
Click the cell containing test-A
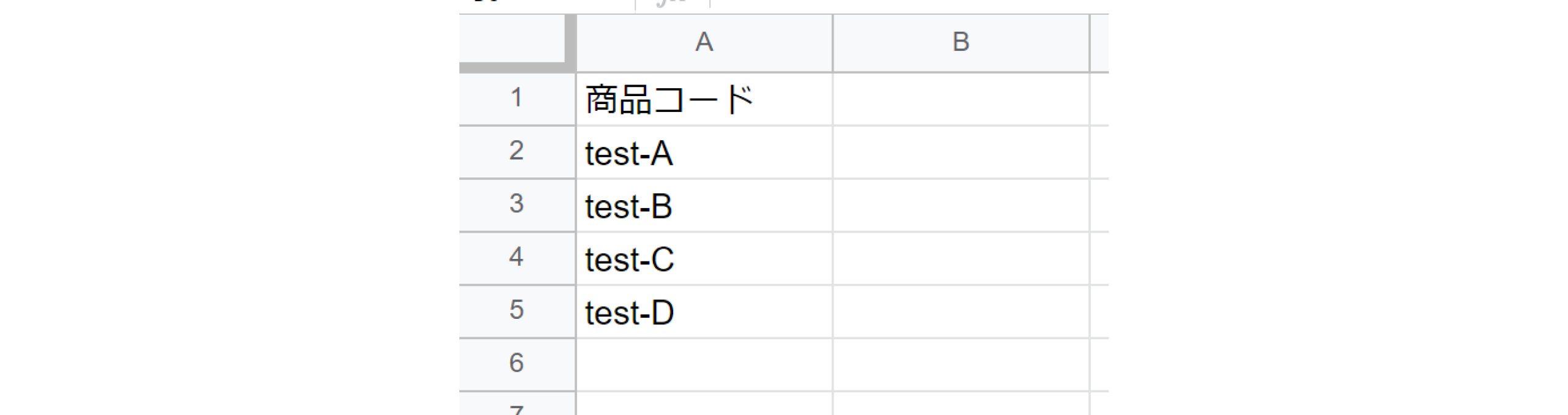pyautogui.click(x=704, y=152)
